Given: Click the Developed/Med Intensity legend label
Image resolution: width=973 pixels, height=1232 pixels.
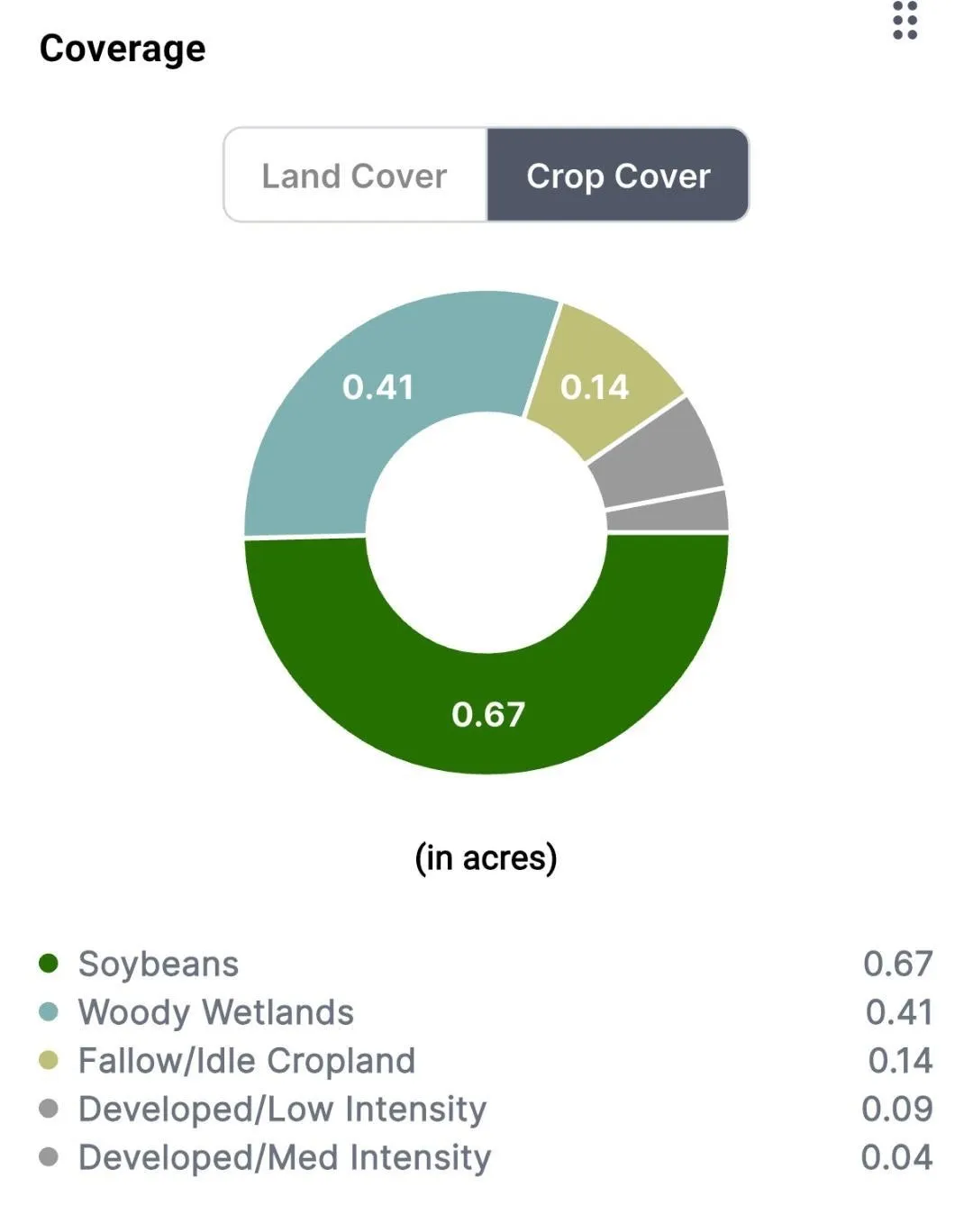Looking at the screenshot, I should coord(285,1157).
